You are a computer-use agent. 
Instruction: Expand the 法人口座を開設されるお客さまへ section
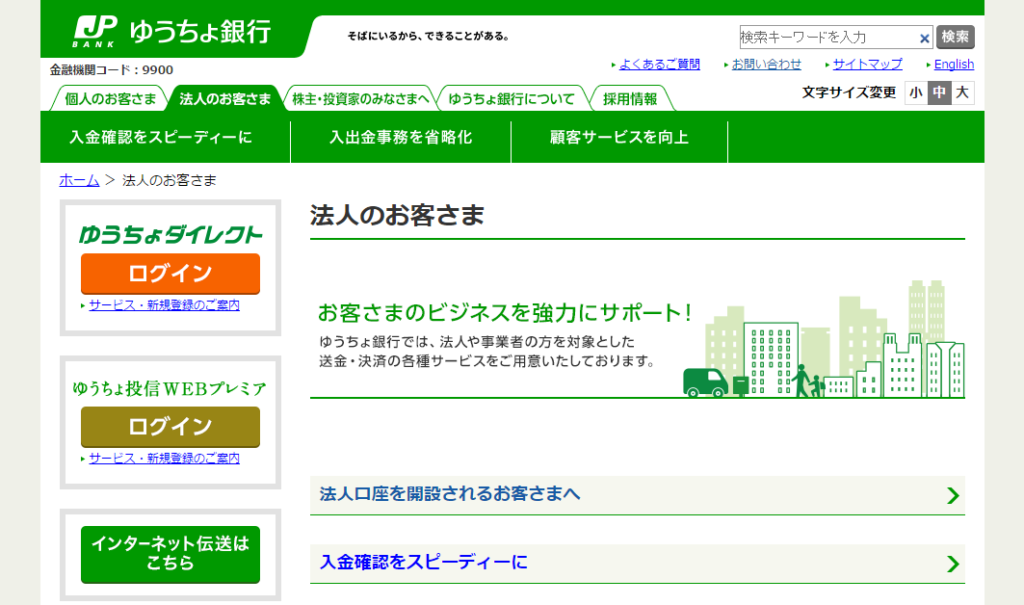coord(637,494)
